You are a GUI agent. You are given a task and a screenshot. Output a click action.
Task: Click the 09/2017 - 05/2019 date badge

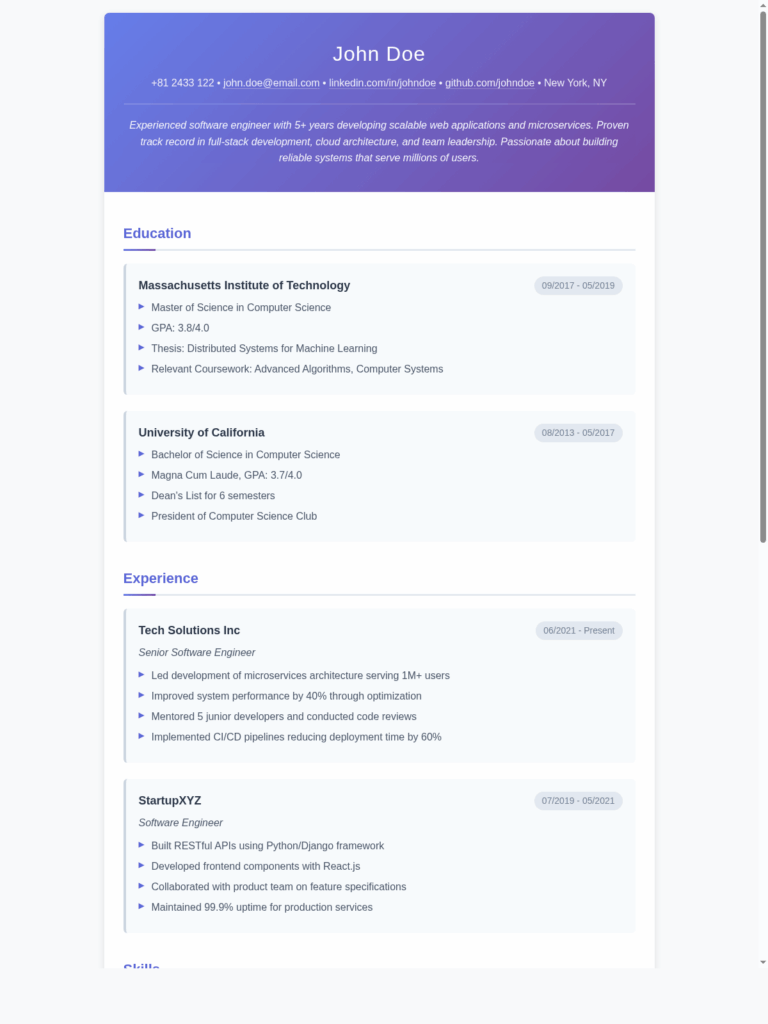578,285
